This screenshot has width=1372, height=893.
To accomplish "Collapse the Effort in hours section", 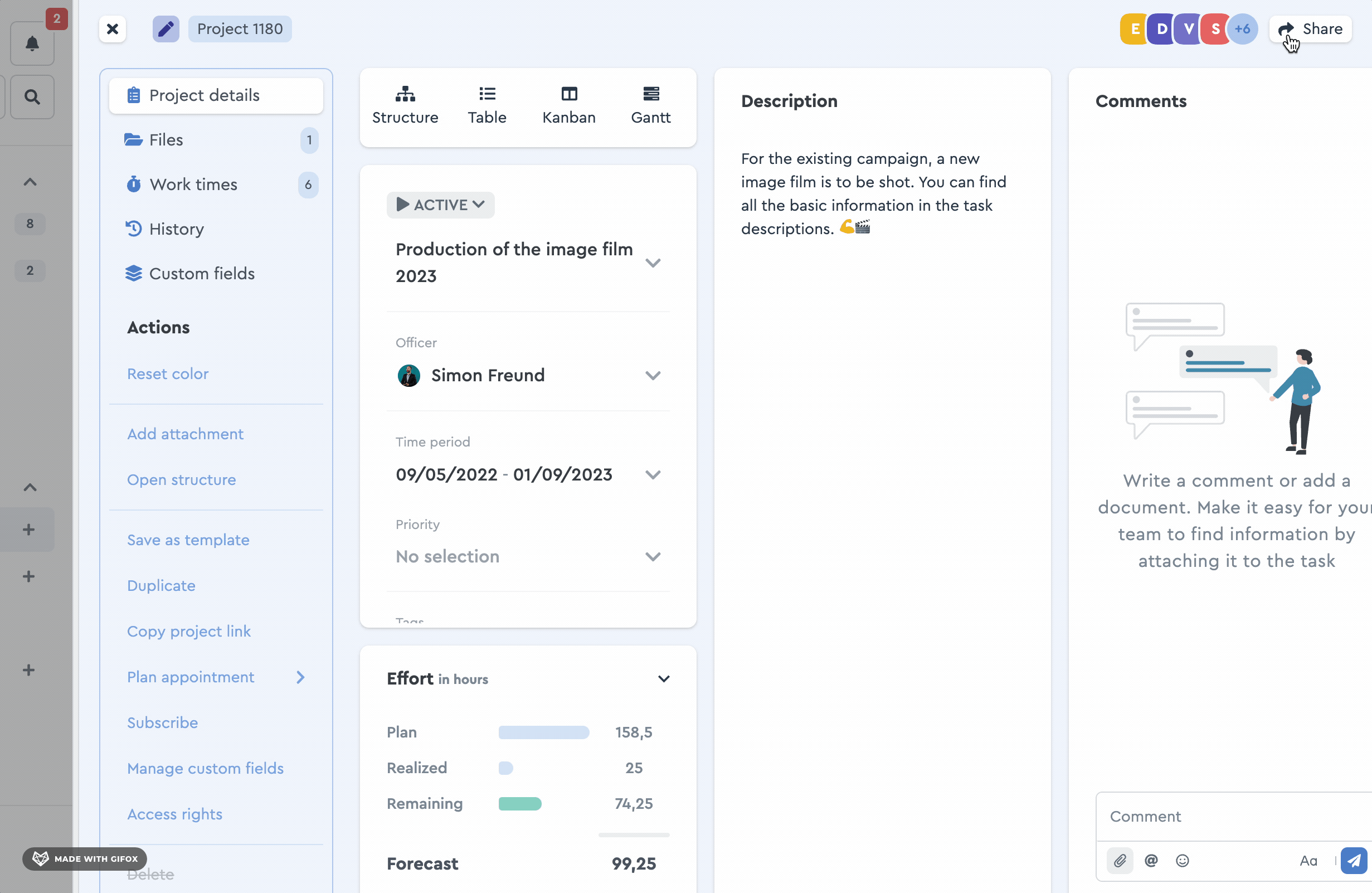I will tap(664, 678).
